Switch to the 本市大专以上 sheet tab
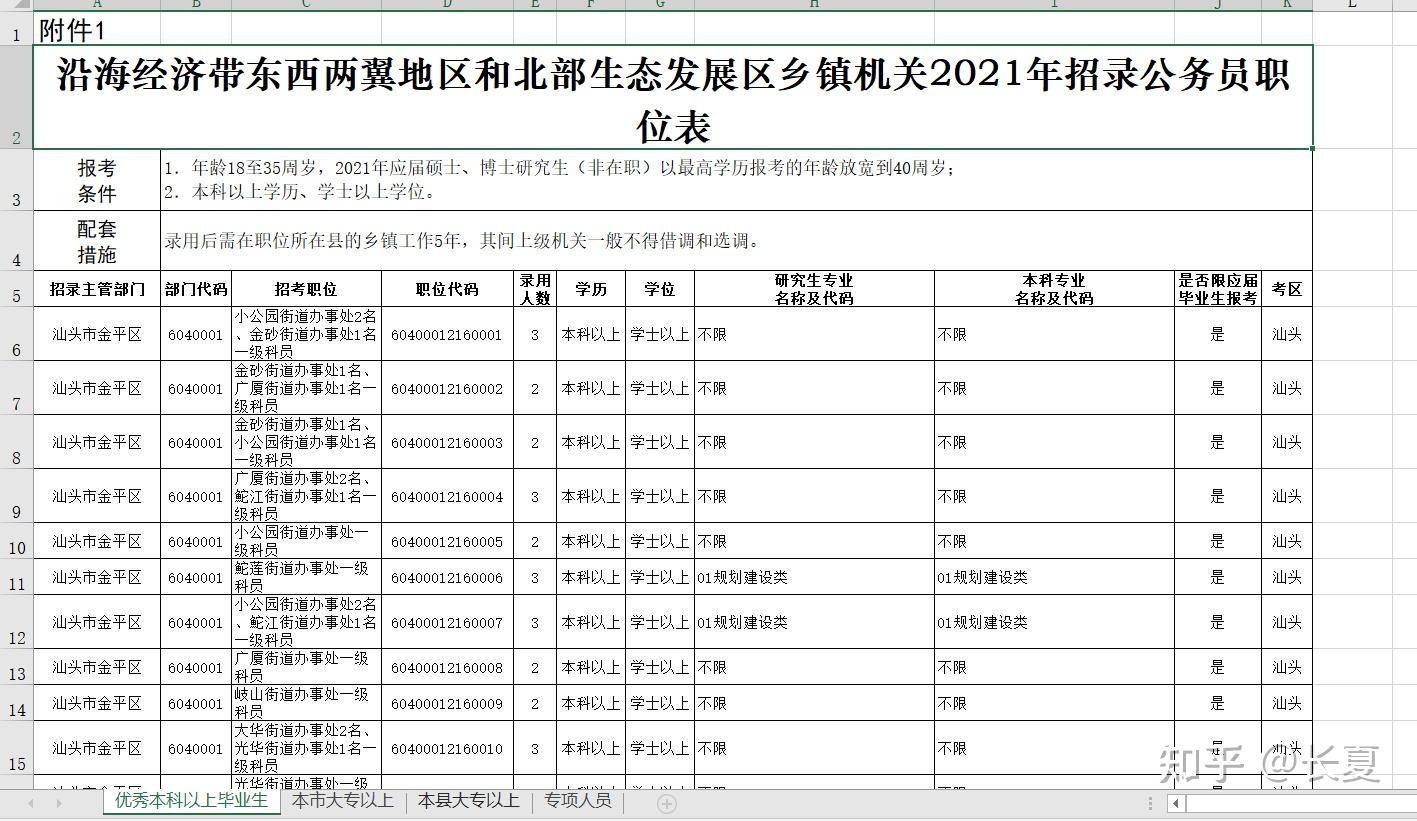Viewport: 1417px width, 821px height. 342,801
